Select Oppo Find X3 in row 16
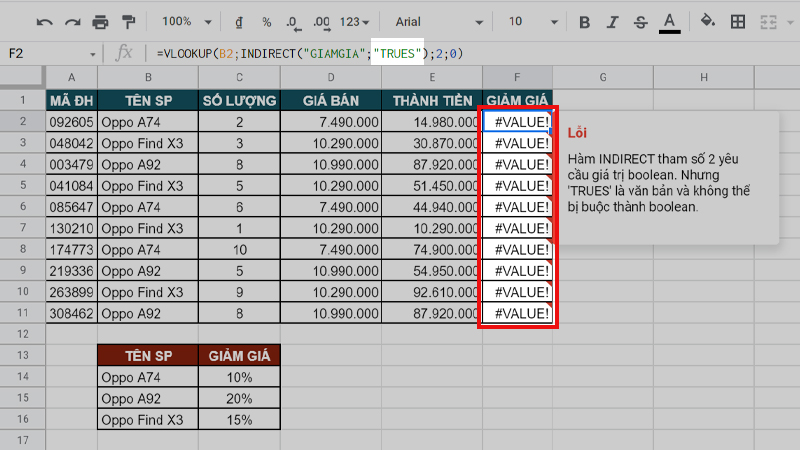This screenshot has width=800, height=450. pyautogui.click(x=148, y=420)
